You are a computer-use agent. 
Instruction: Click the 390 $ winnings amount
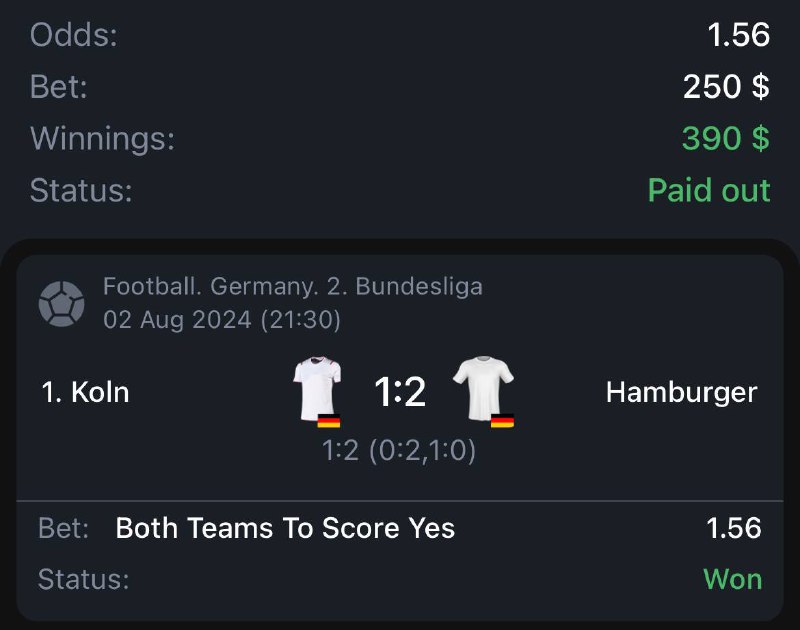click(x=725, y=138)
